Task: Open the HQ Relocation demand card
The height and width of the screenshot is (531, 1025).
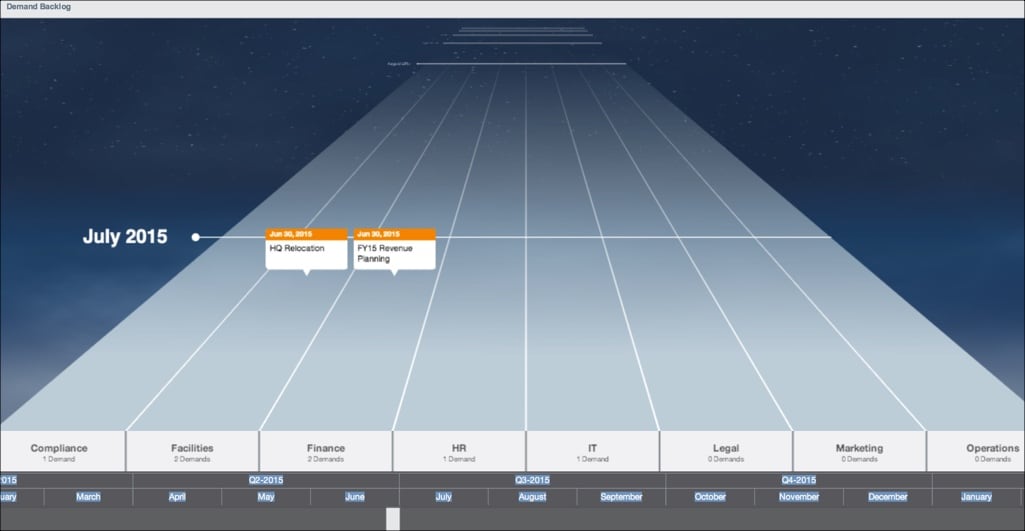Action: (306, 248)
